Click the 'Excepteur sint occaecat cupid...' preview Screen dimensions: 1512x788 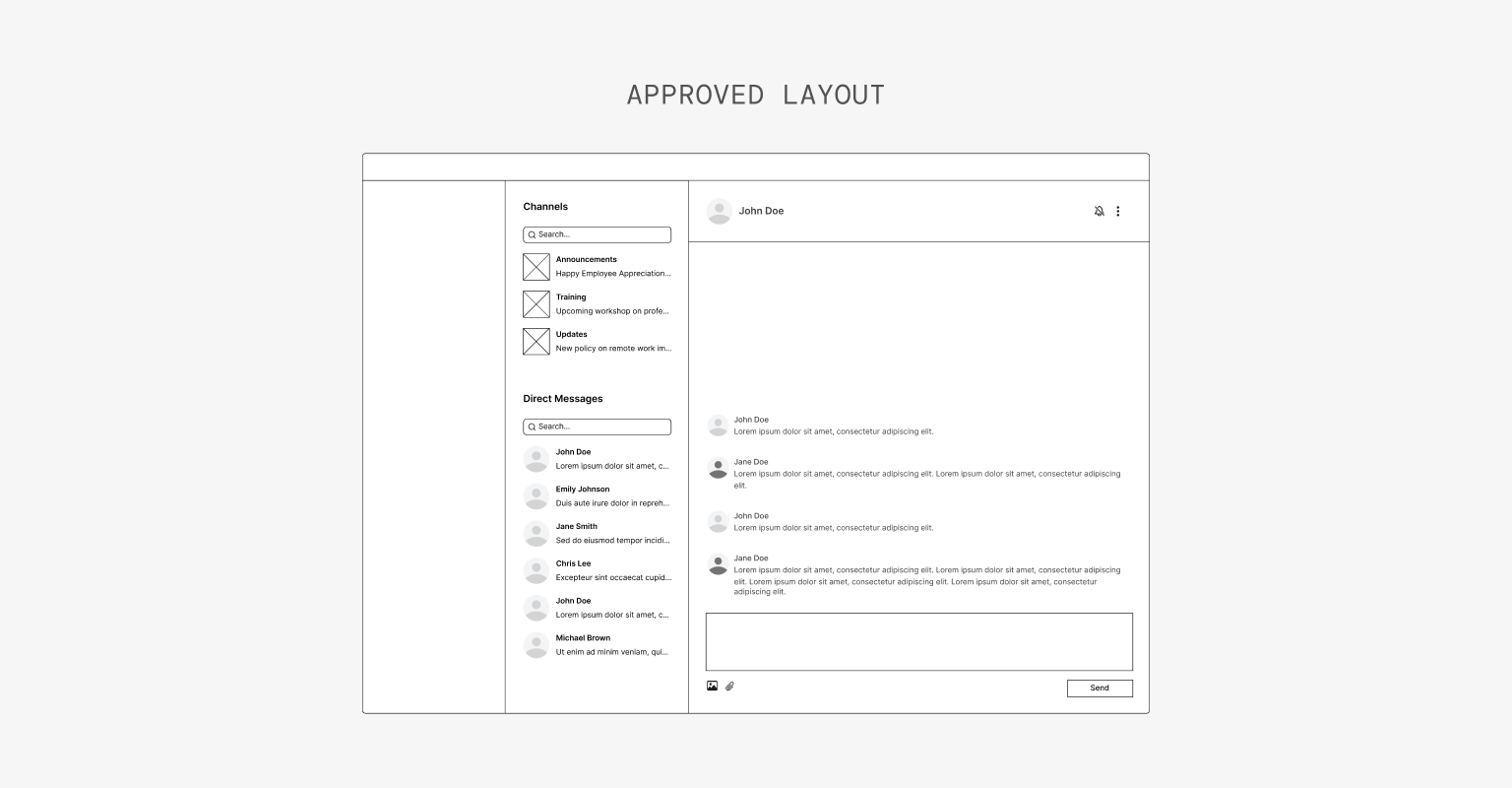613,578
